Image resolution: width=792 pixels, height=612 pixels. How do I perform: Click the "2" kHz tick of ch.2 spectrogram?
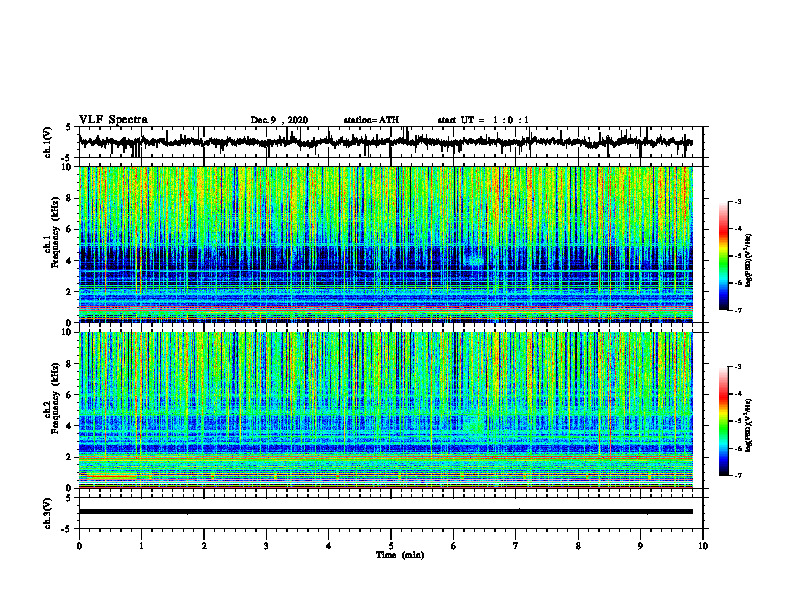click(71, 457)
